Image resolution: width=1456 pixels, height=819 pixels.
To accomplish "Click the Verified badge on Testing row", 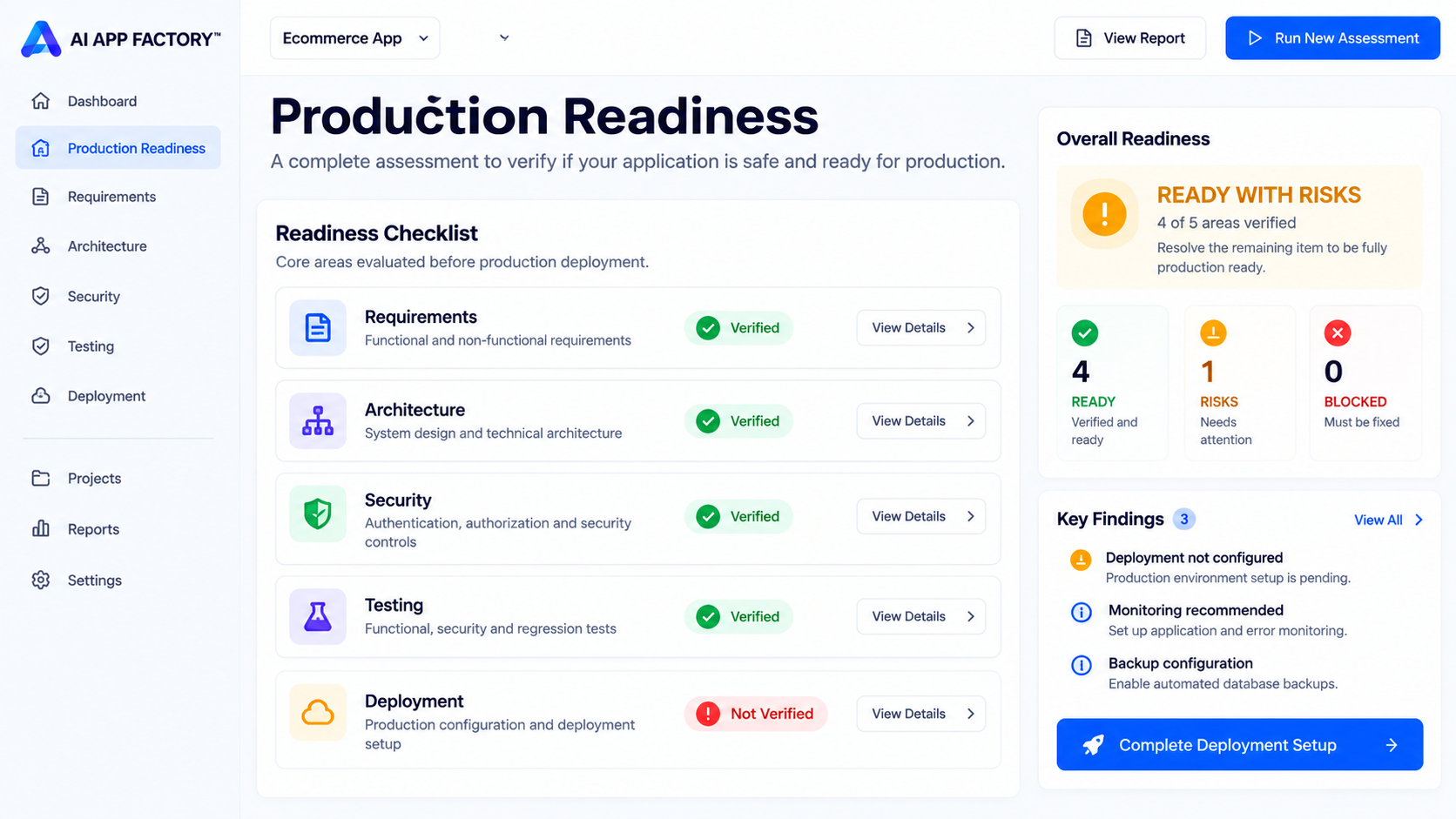I will (738, 617).
